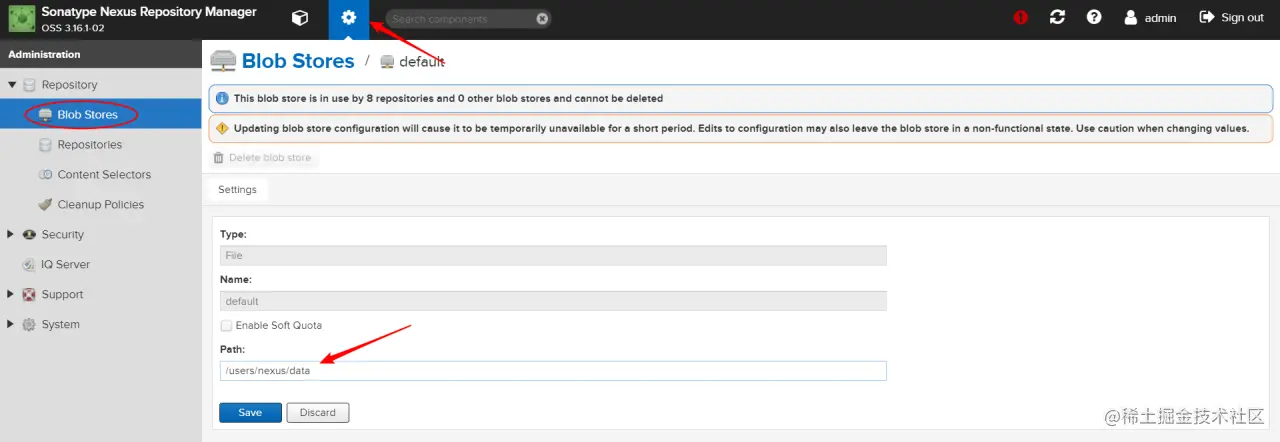
Task: Click the Discard button
Action: pos(318,412)
